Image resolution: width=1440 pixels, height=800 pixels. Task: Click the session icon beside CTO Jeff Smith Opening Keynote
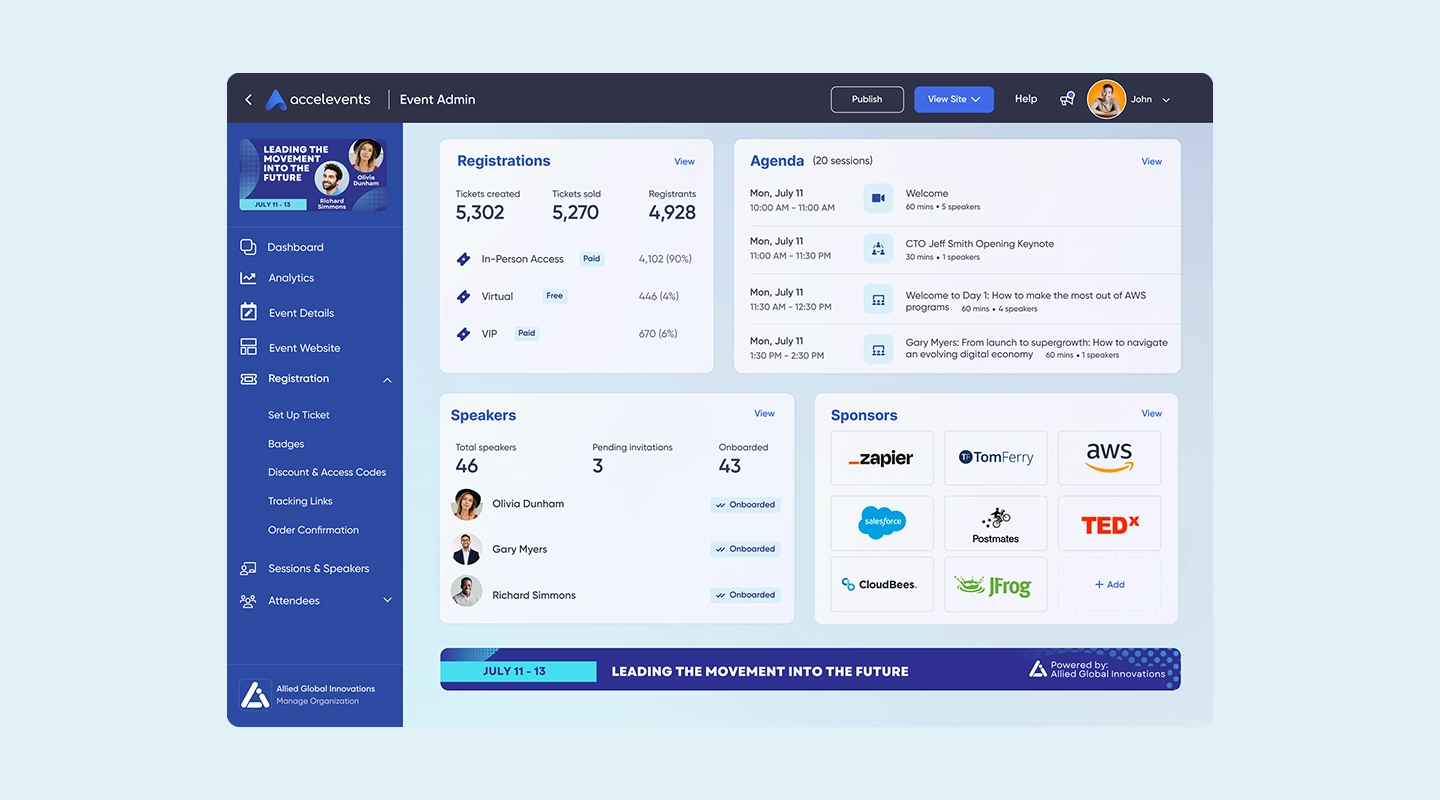877,248
